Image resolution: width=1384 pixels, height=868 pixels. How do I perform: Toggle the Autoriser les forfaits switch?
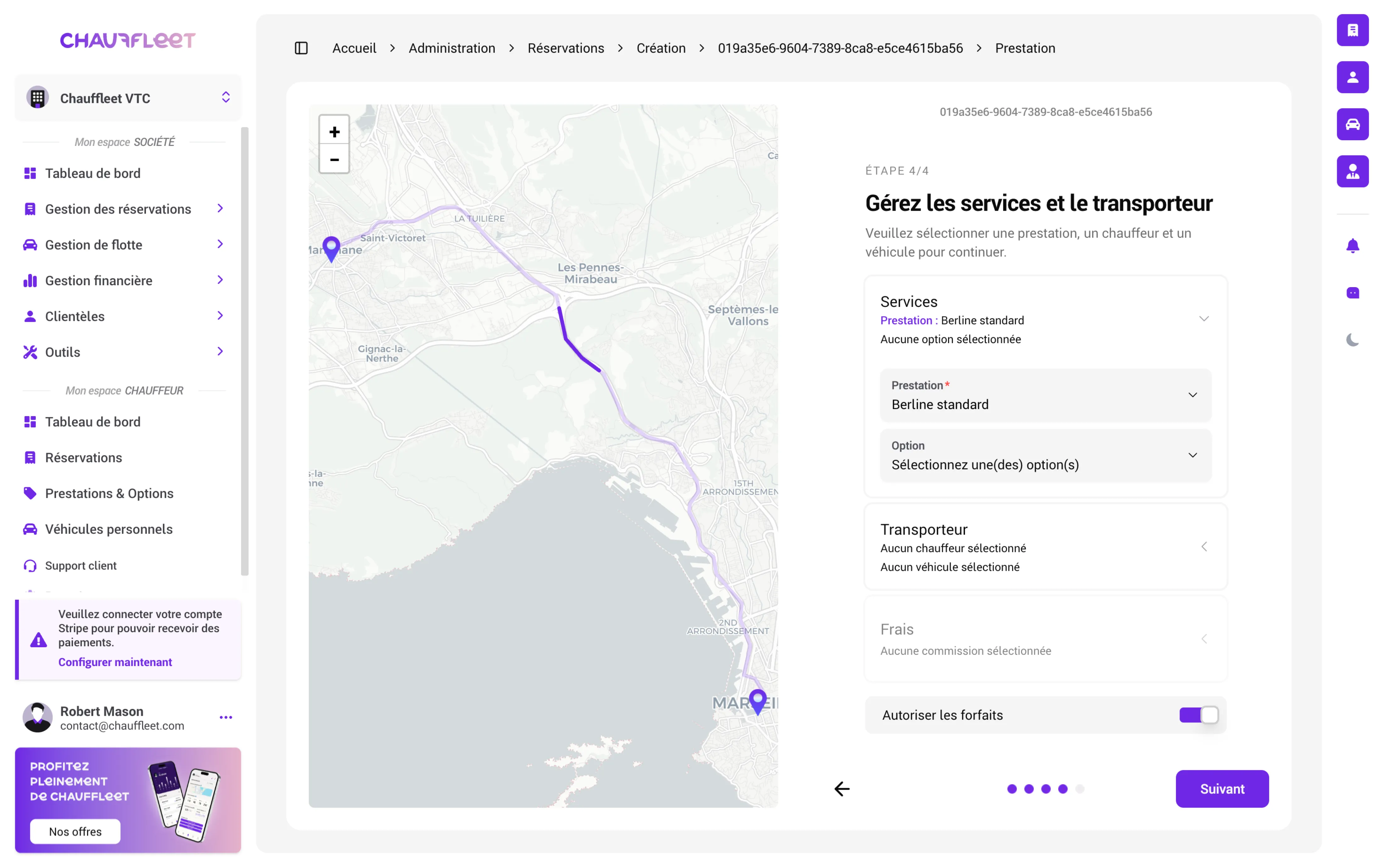click(x=1199, y=715)
